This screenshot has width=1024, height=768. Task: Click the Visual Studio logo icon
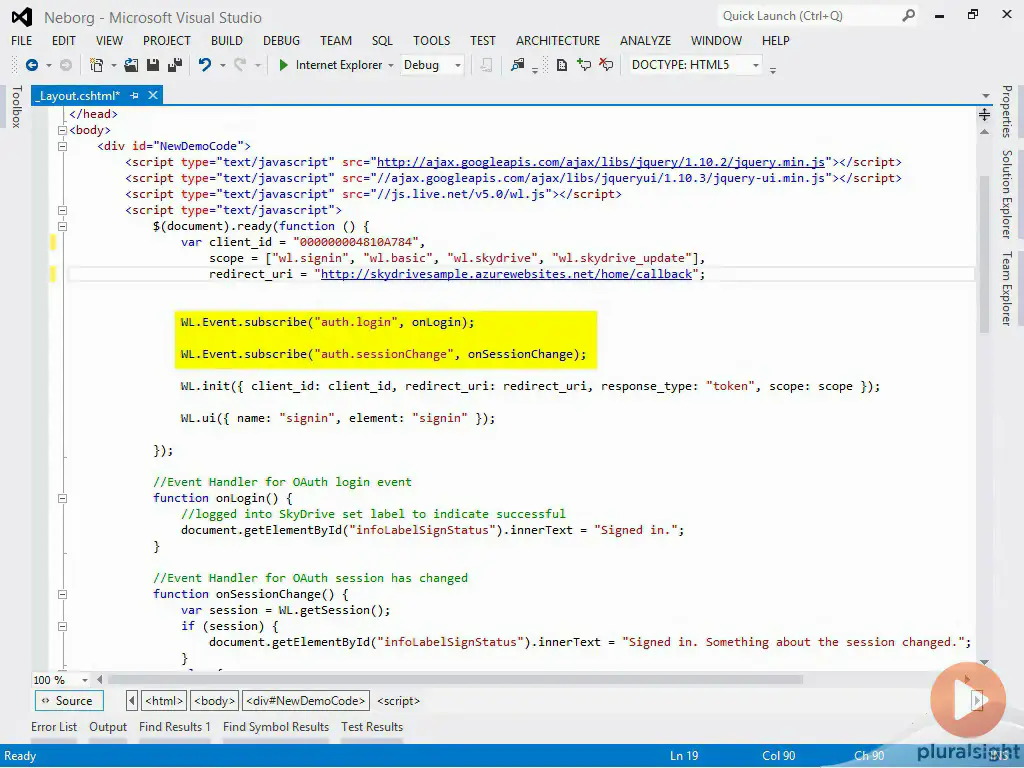point(22,17)
